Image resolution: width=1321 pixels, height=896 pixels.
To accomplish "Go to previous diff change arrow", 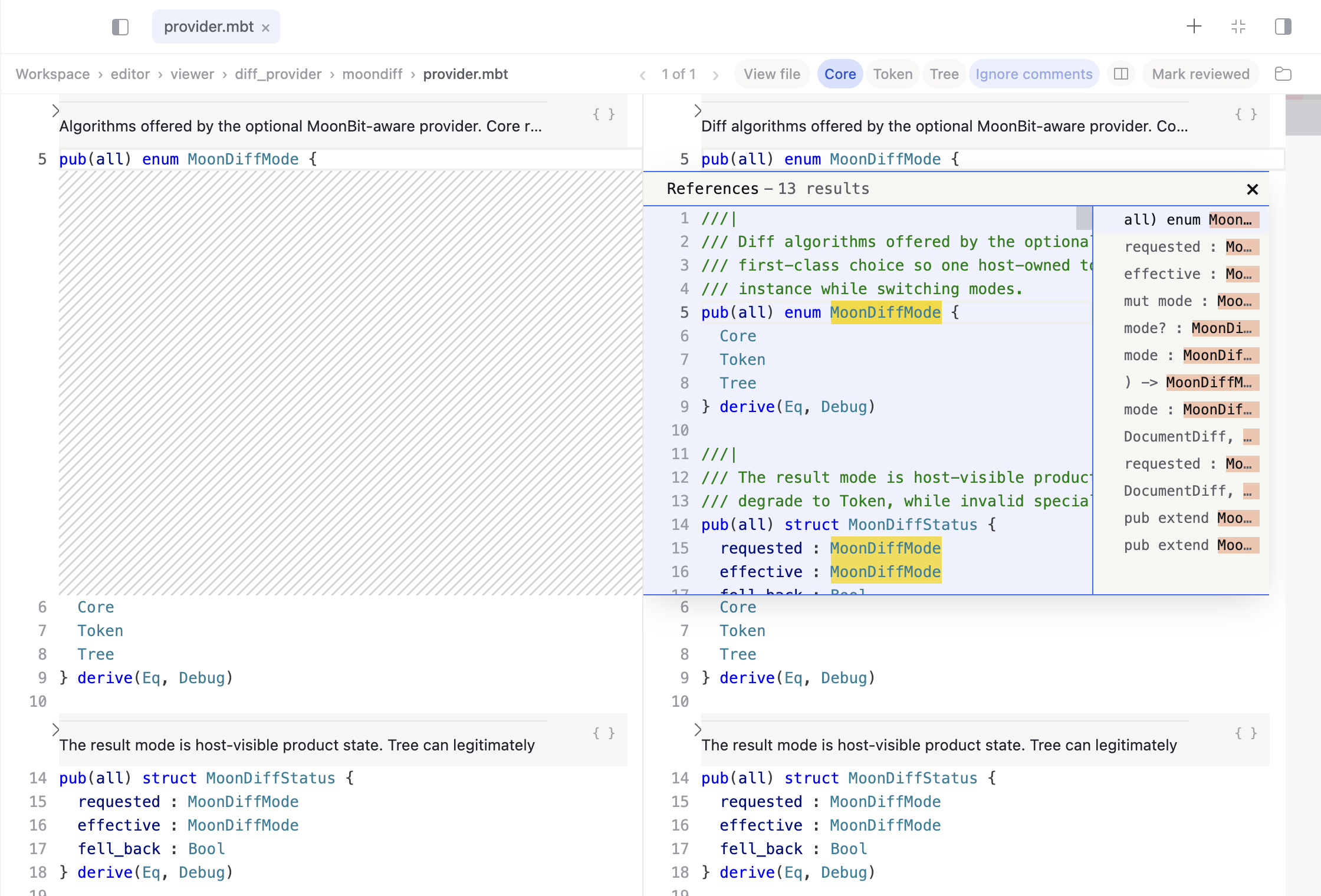I will tap(643, 75).
